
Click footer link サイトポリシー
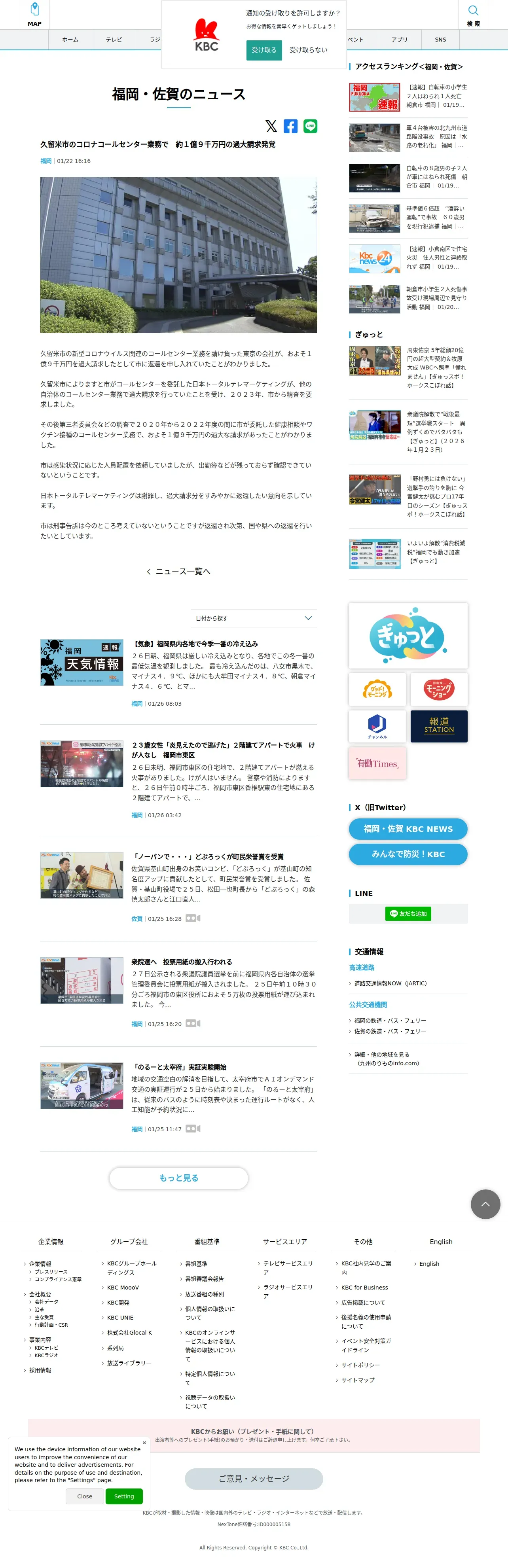[360, 1365]
